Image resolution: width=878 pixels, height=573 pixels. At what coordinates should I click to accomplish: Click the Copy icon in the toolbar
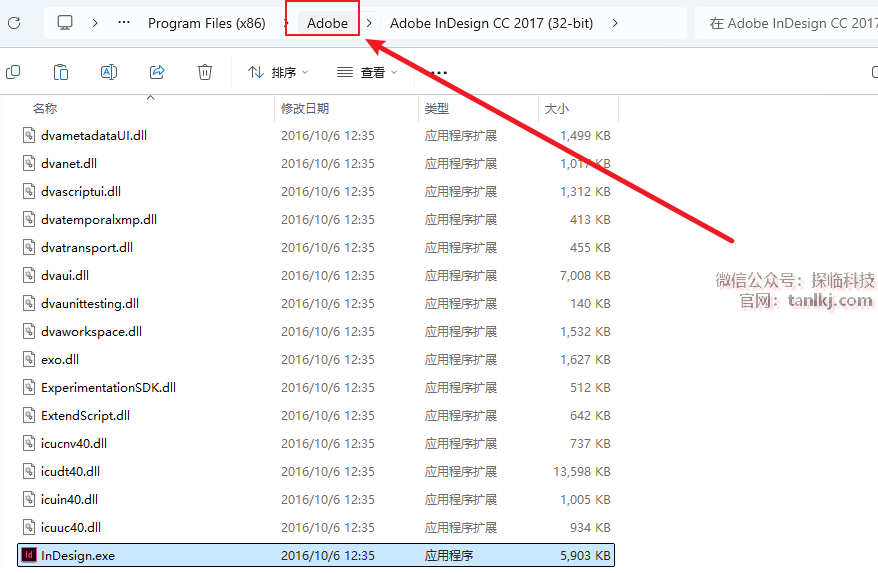[13, 72]
